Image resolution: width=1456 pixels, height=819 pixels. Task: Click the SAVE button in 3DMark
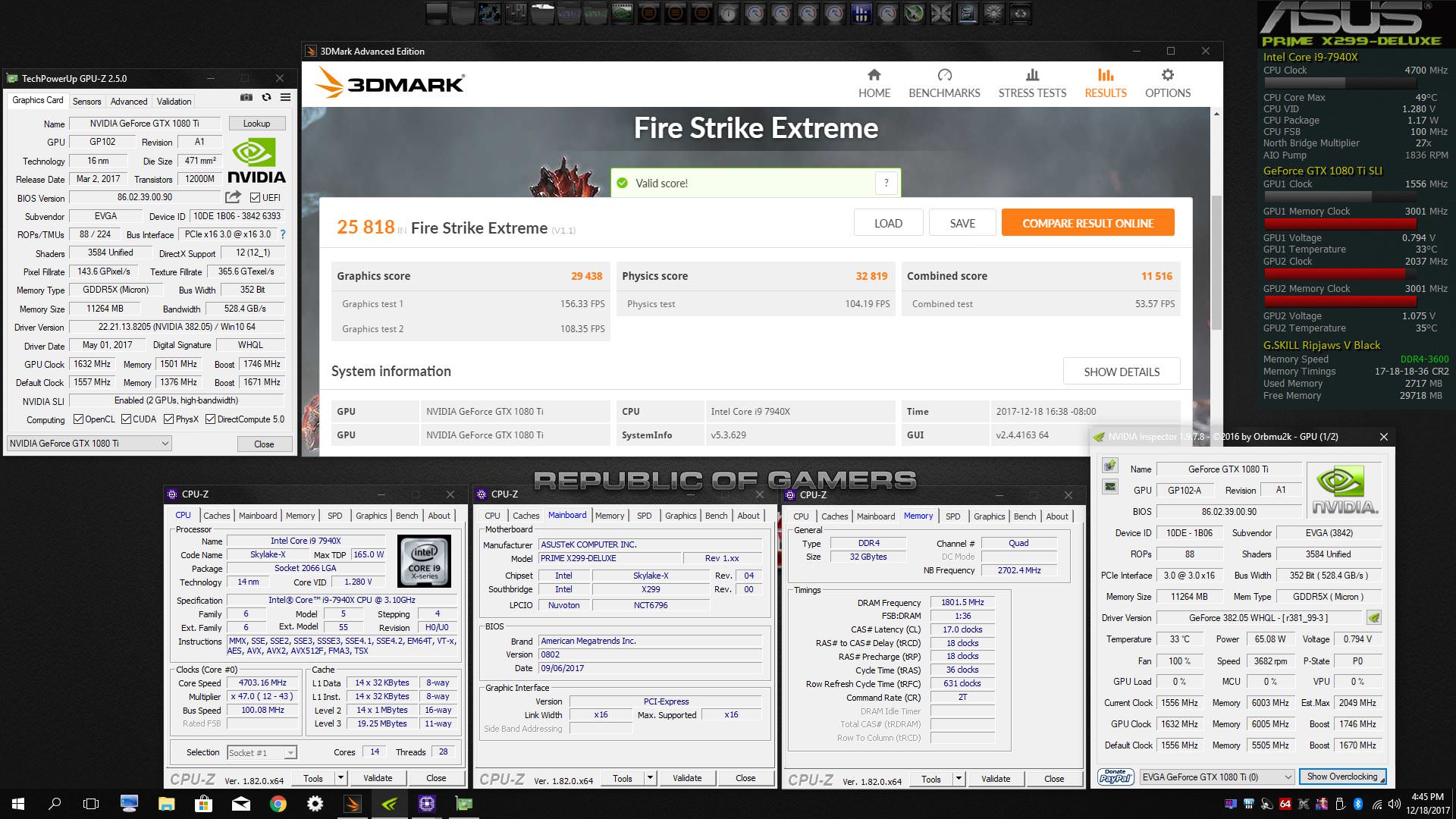point(962,223)
